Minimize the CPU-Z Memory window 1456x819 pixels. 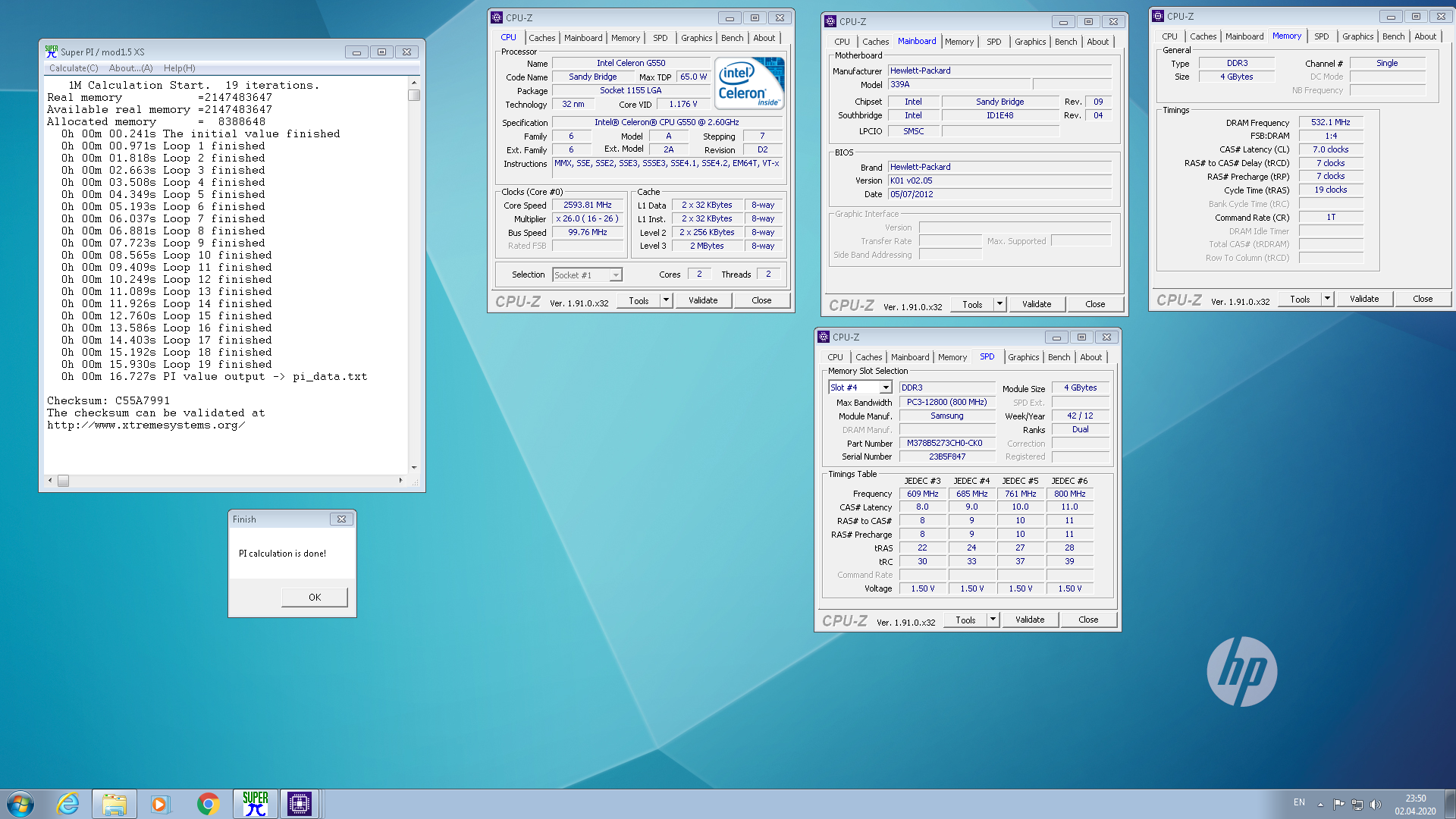click(1391, 17)
